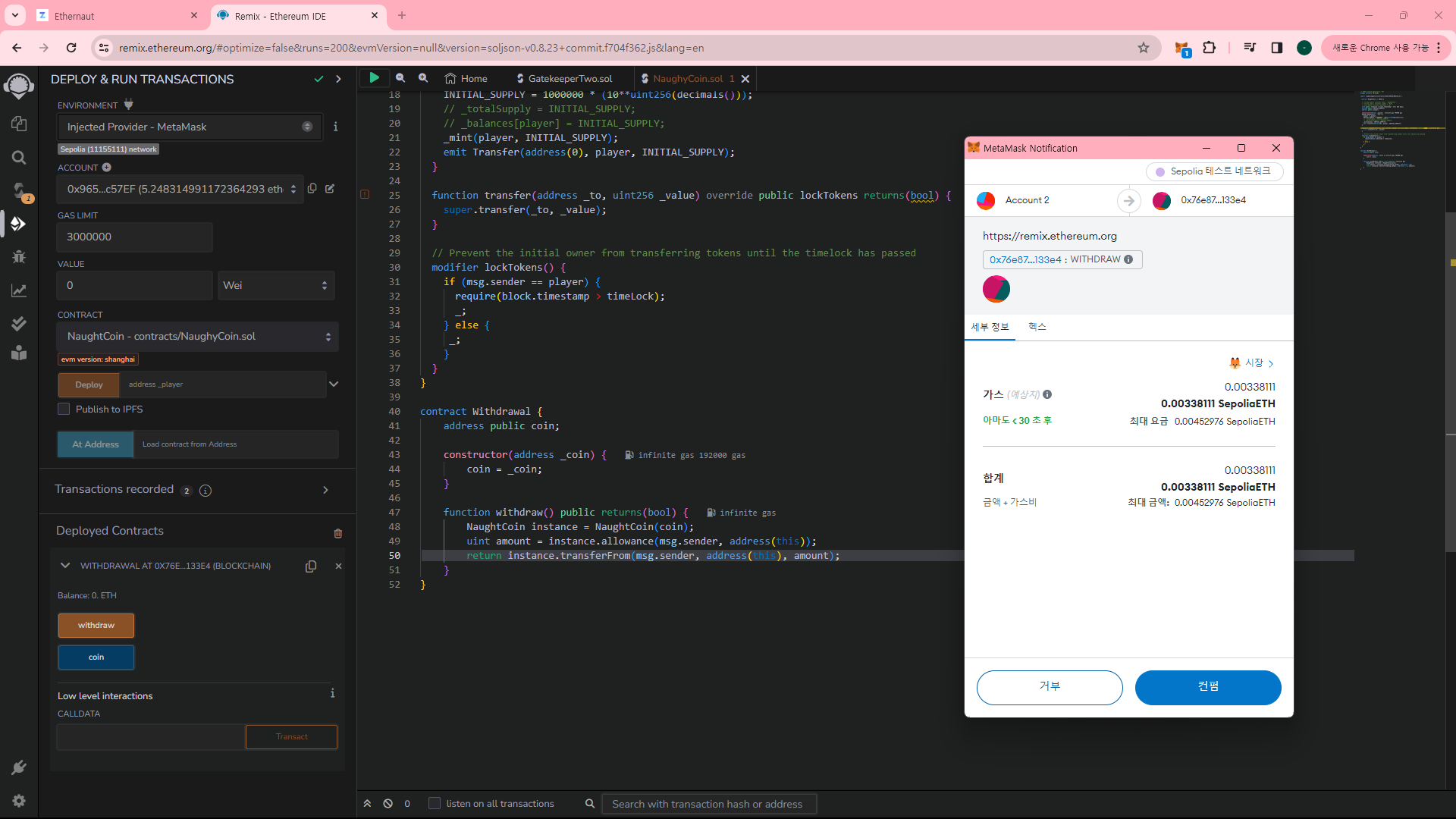1456x819 pixels.
Task: Click the deploy address _player input
Action: 223,384
